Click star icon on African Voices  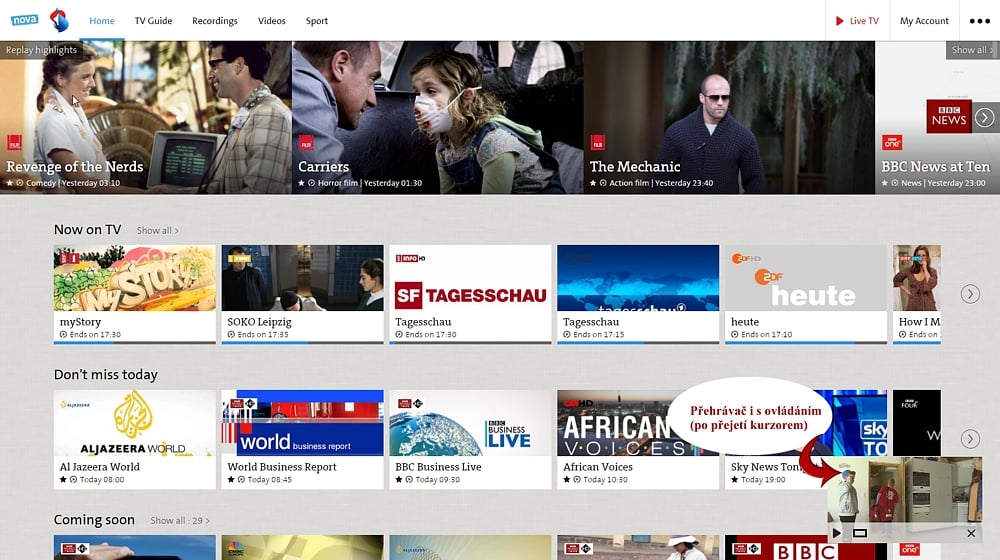566,480
